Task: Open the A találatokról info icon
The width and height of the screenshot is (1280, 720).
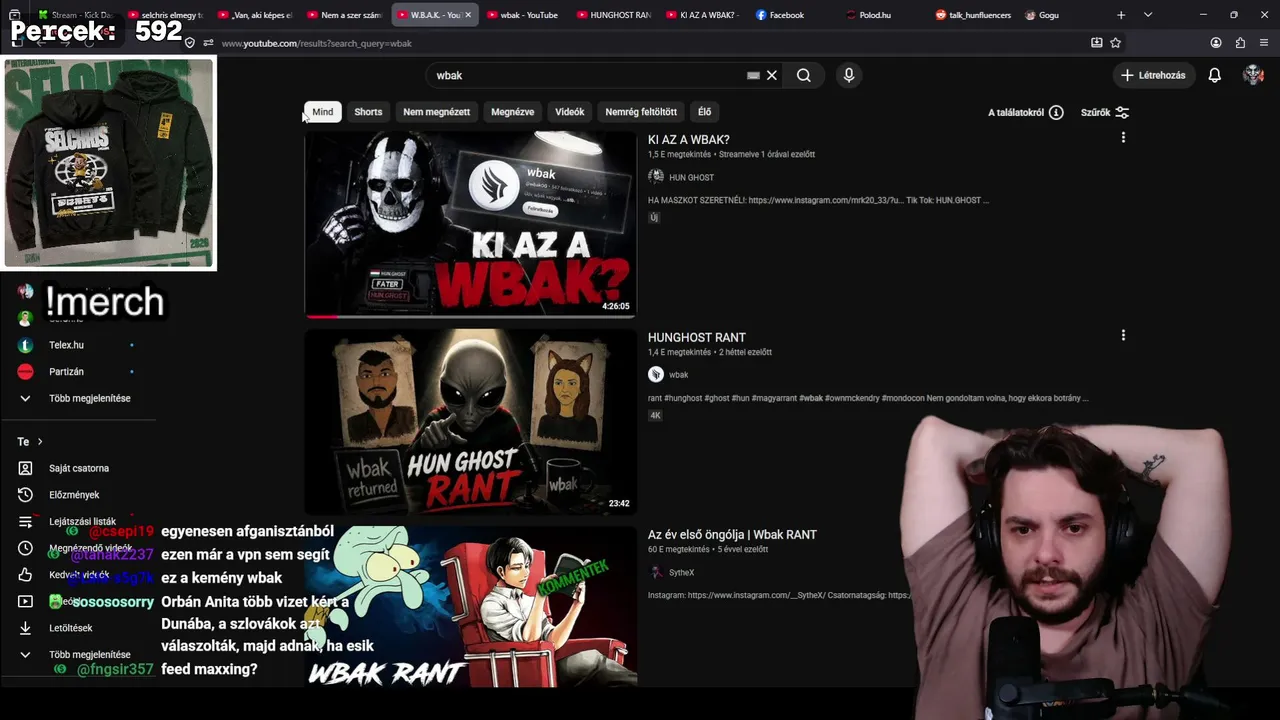Action: click(x=1056, y=112)
